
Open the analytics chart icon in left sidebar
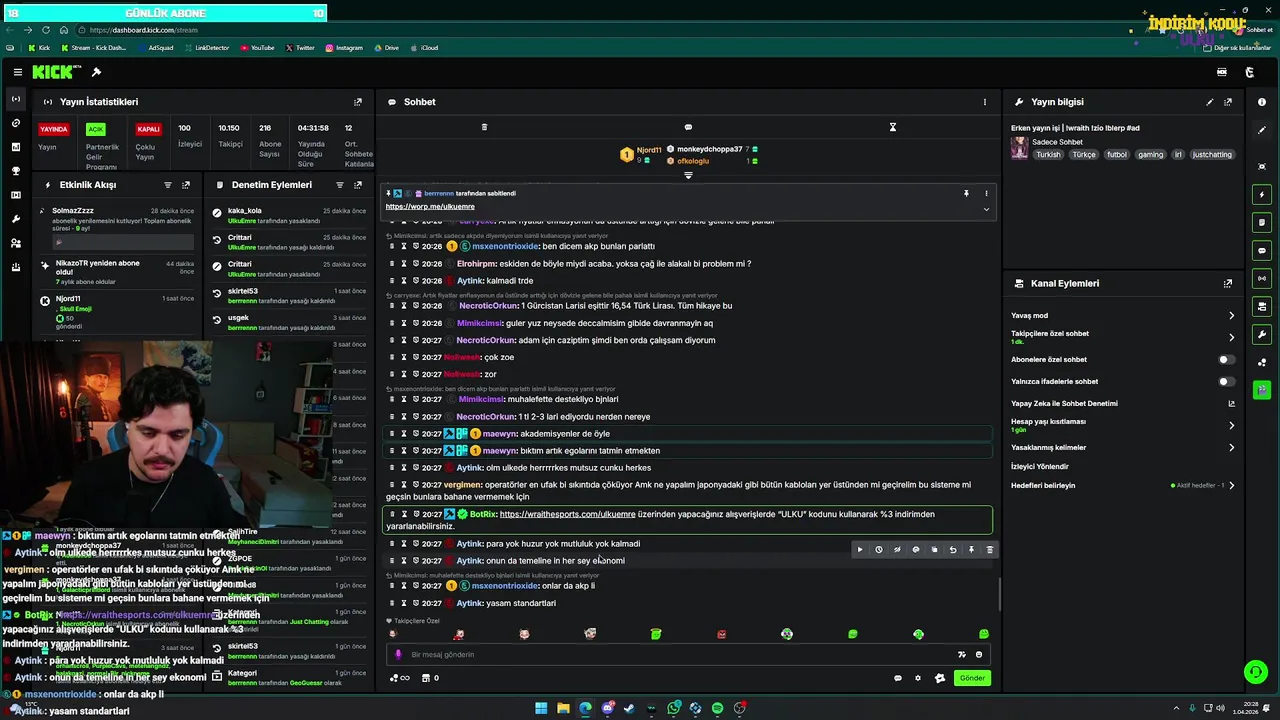pyautogui.click(x=15, y=147)
